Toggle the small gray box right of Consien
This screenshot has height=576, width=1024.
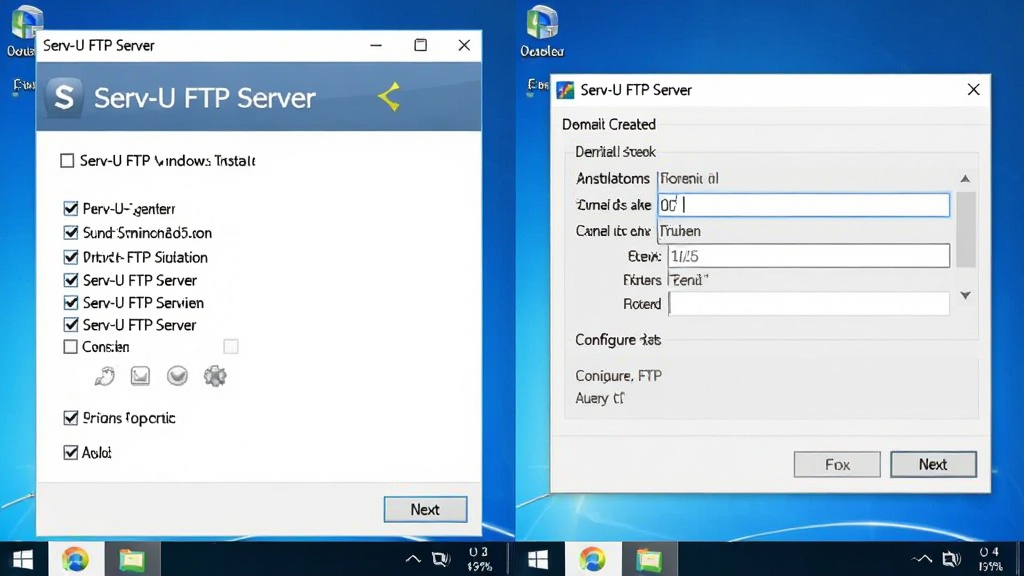[x=231, y=346]
